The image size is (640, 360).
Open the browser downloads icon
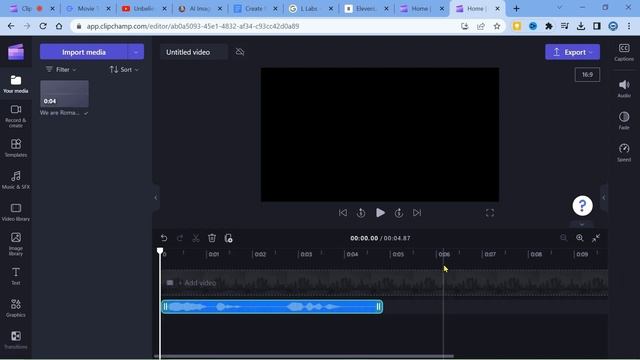click(581, 26)
